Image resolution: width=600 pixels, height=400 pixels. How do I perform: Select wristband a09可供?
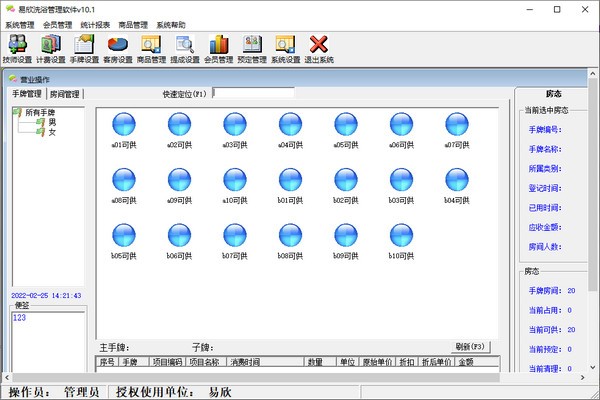179,186
